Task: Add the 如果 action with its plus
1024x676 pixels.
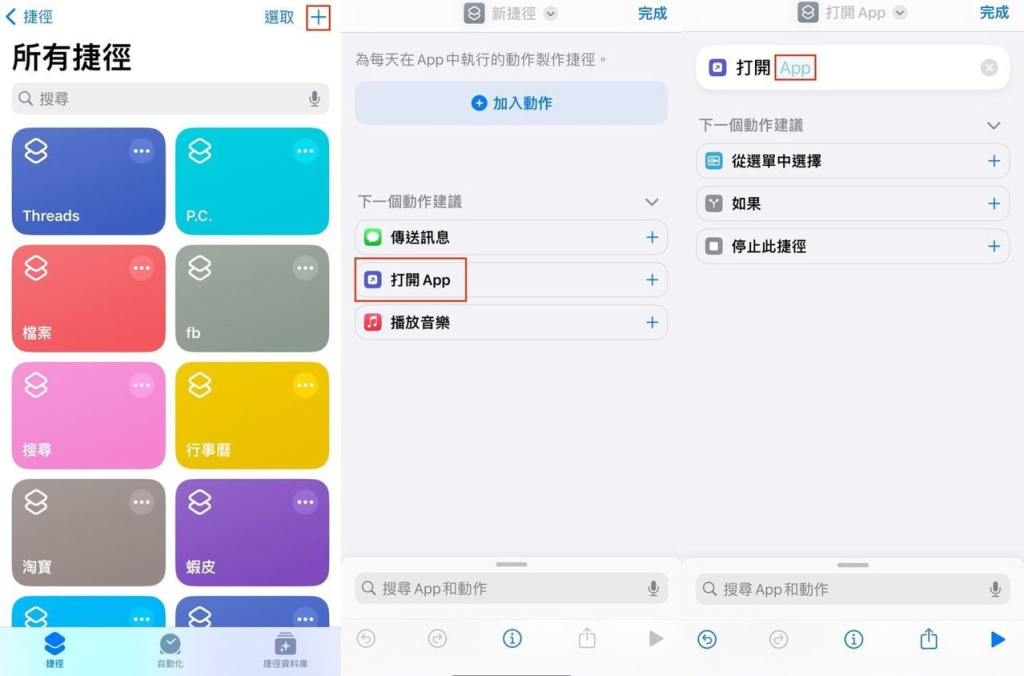Action: coord(994,204)
